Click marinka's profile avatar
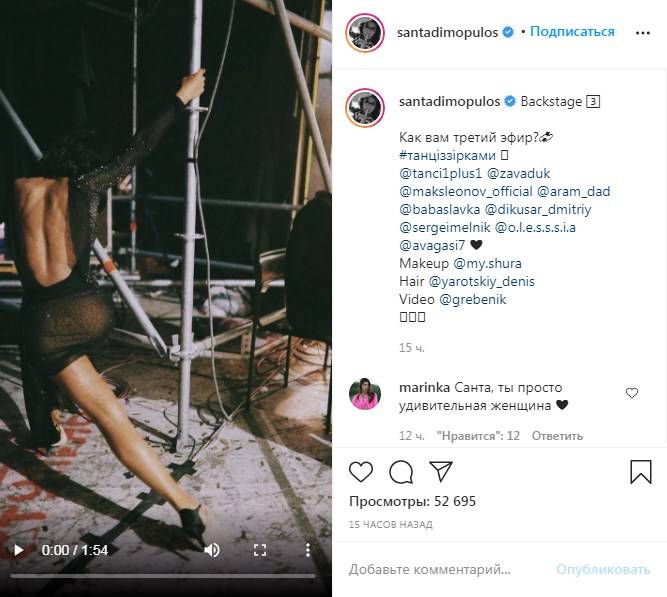667x597 pixels. 365,395
